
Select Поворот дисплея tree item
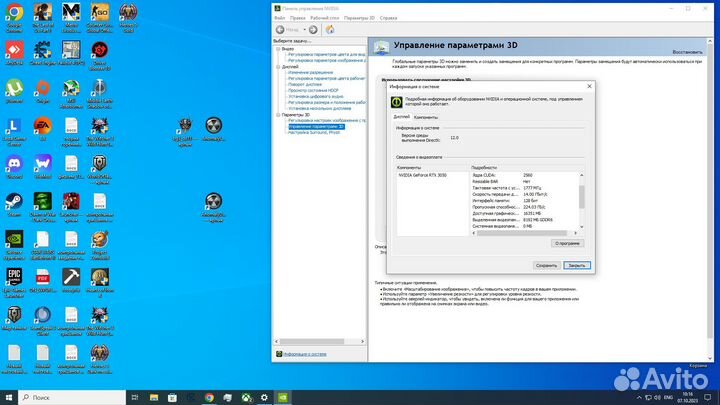pyautogui.click(x=305, y=84)
